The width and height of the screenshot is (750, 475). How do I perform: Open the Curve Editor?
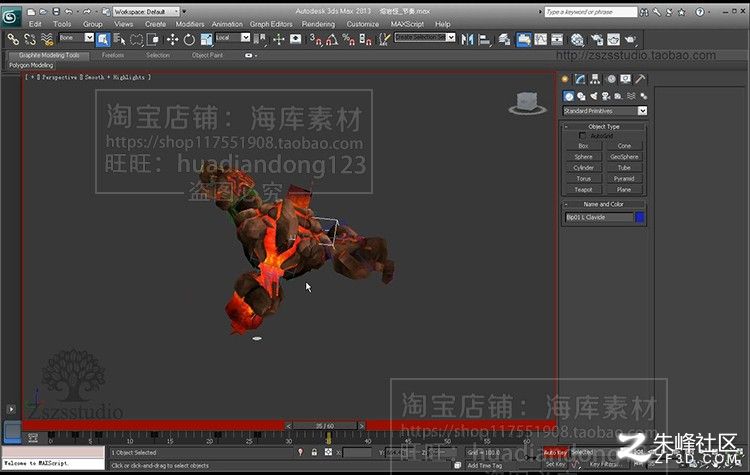(540, 39)
